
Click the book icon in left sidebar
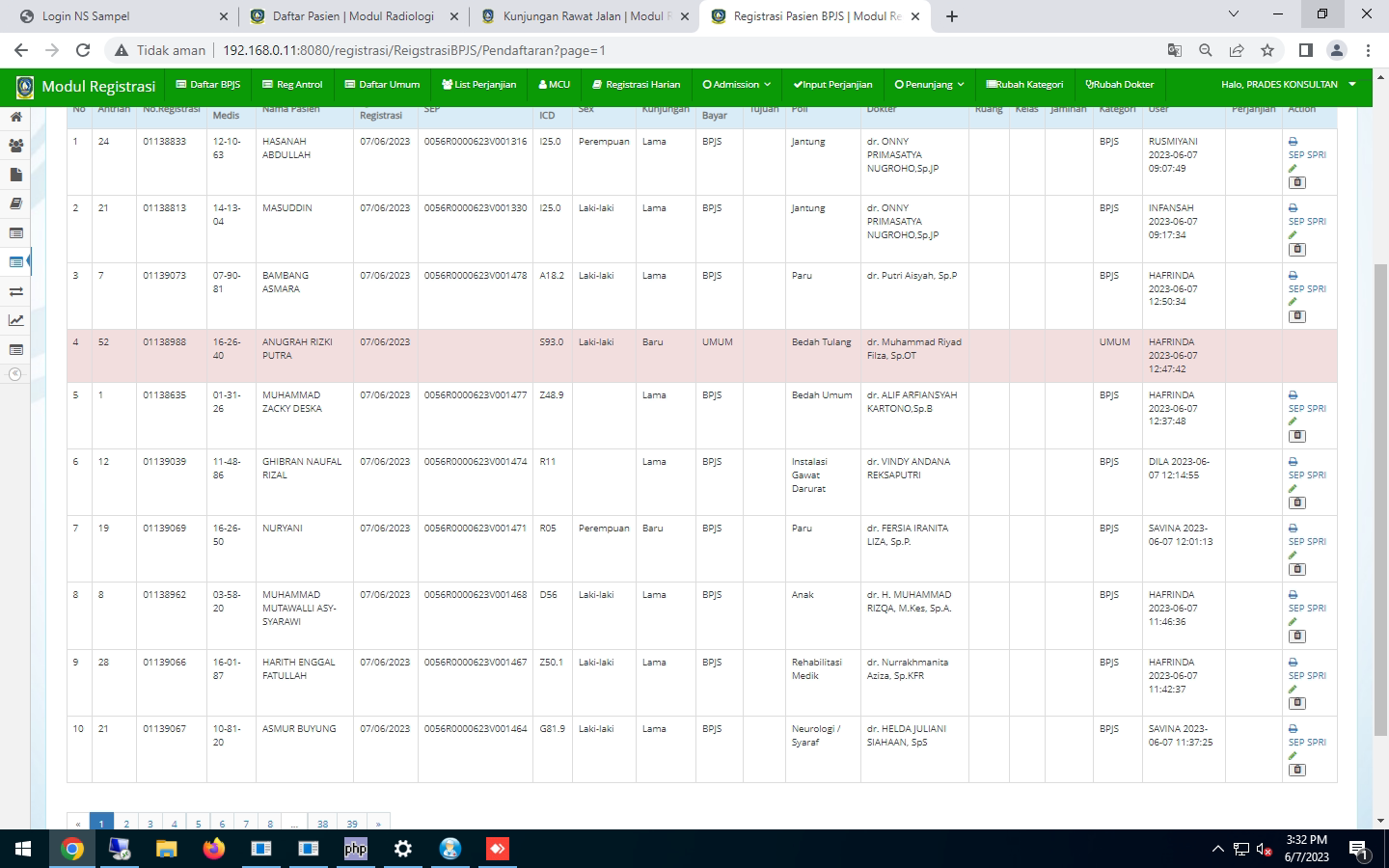(15, 203)
